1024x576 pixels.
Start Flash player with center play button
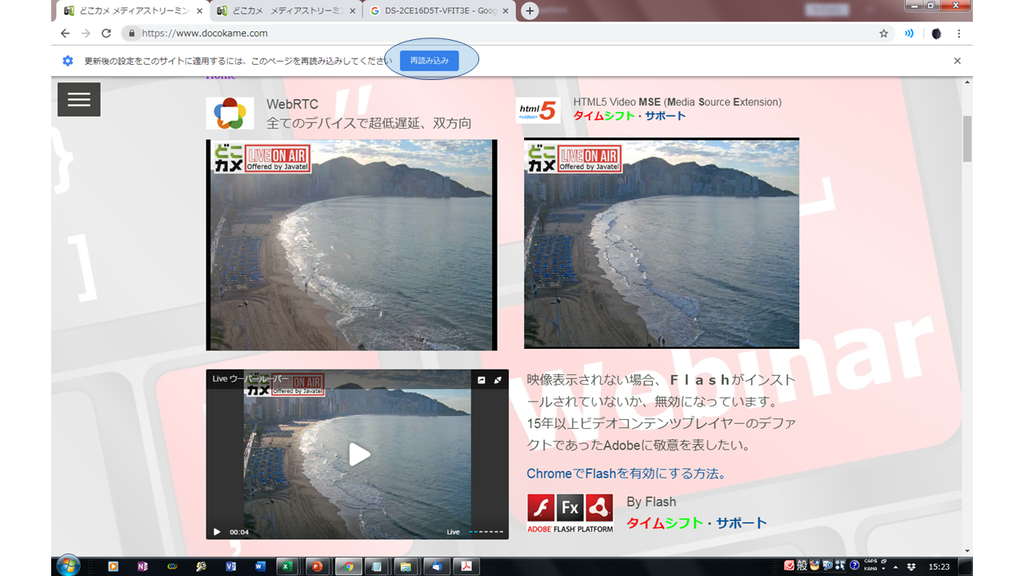pos(359,455)
